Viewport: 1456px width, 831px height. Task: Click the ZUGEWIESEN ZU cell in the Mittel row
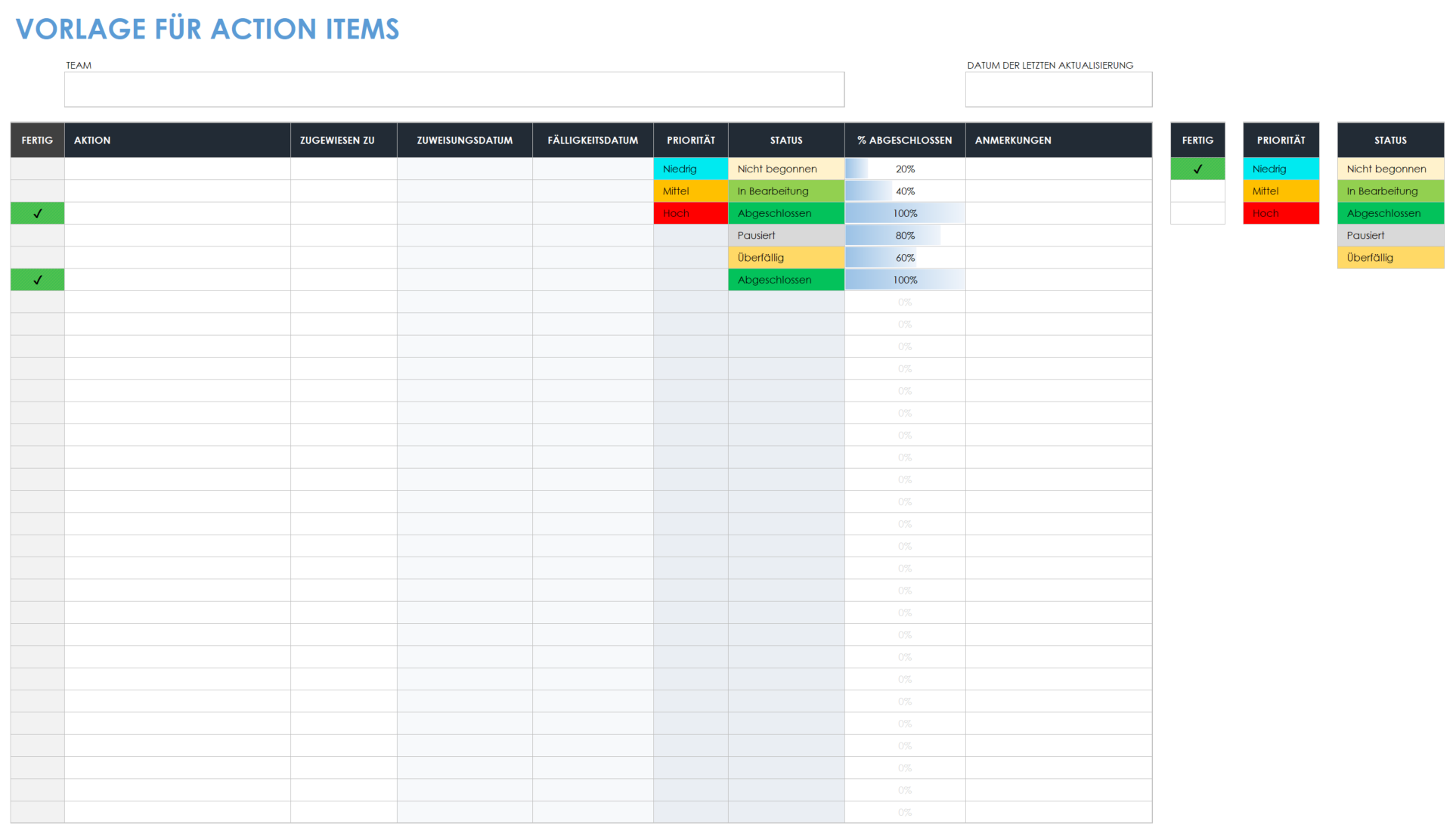coord(344,191)
